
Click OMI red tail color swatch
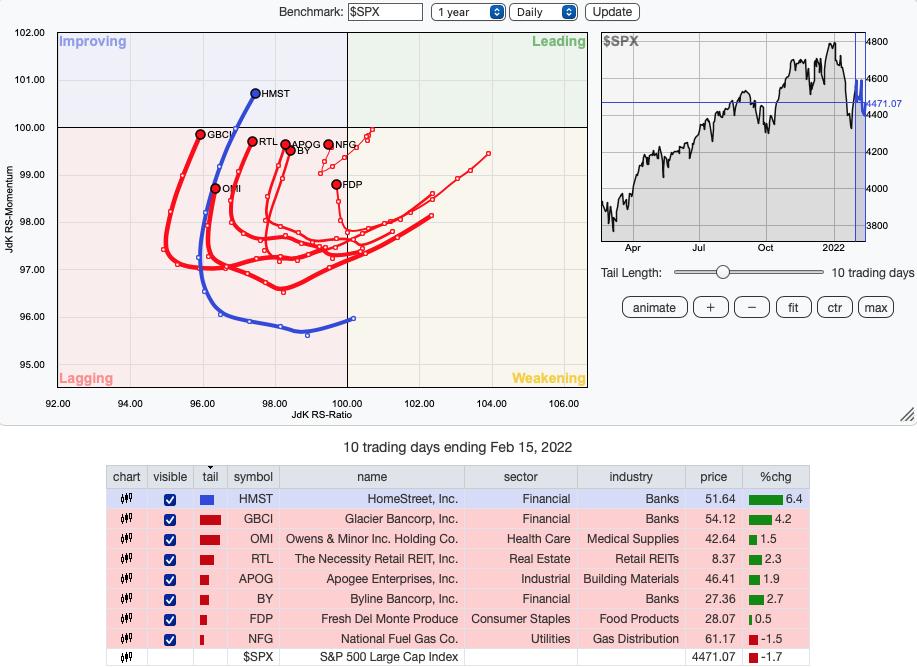click(210, 540)
